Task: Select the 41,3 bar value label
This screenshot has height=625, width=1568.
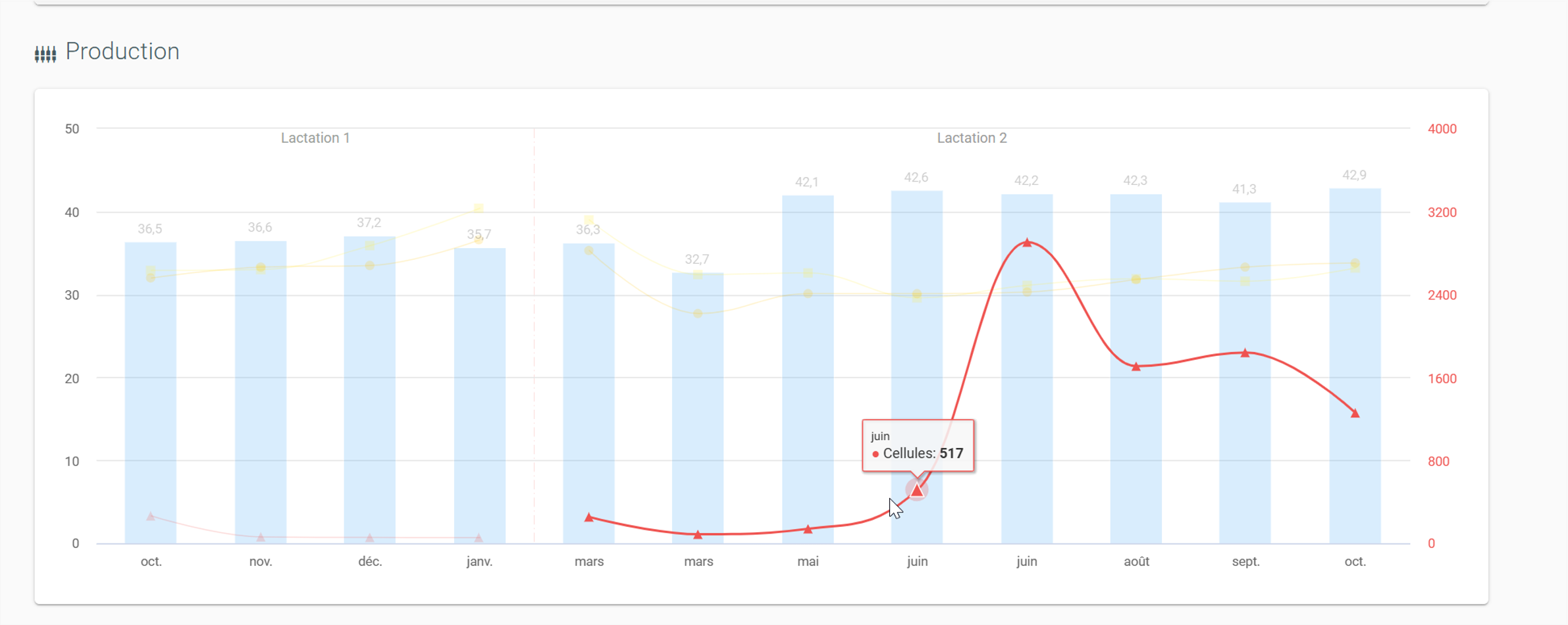Action: (1244, 189)
